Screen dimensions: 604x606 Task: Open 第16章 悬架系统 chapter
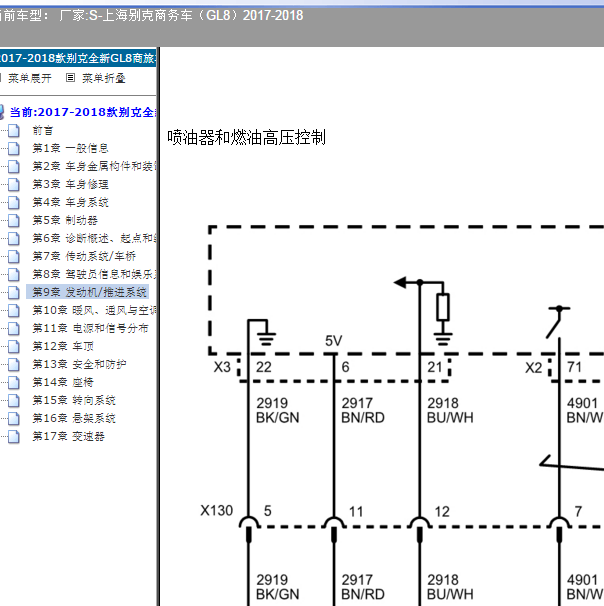(x=74, y=418)
